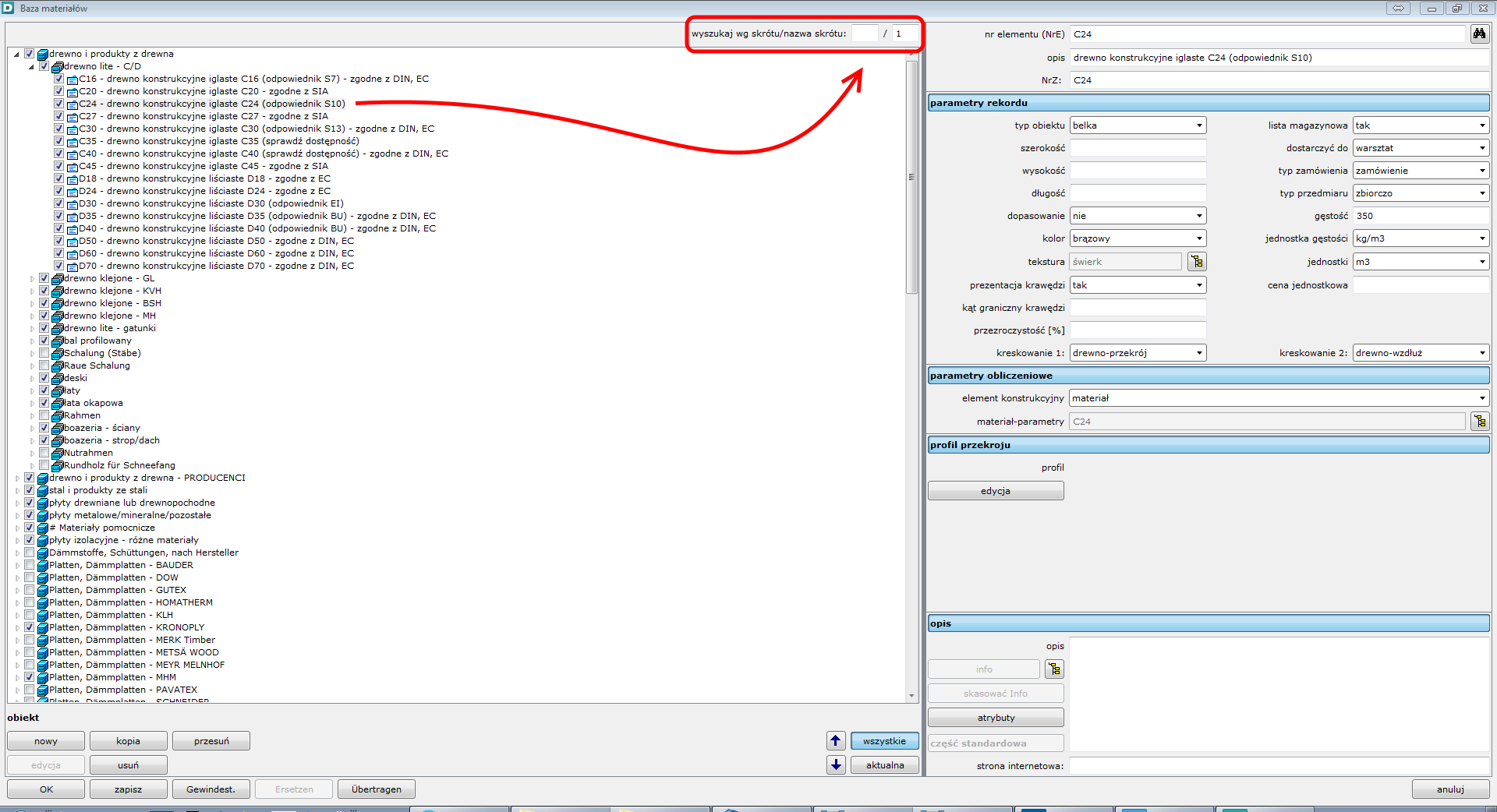The image size is (1497, 812).
Task: Click the binoculars search icon beside nr elementu
Action: [x=1479, y=34]
